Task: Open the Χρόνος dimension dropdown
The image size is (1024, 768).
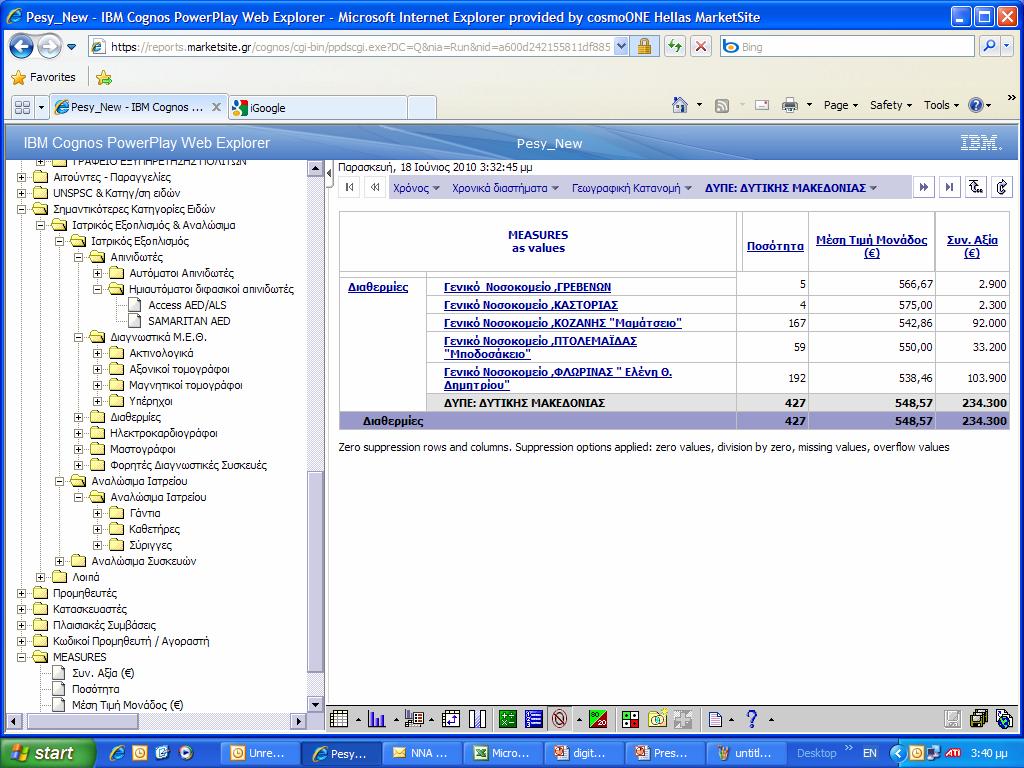Action: tap(417, 188)
